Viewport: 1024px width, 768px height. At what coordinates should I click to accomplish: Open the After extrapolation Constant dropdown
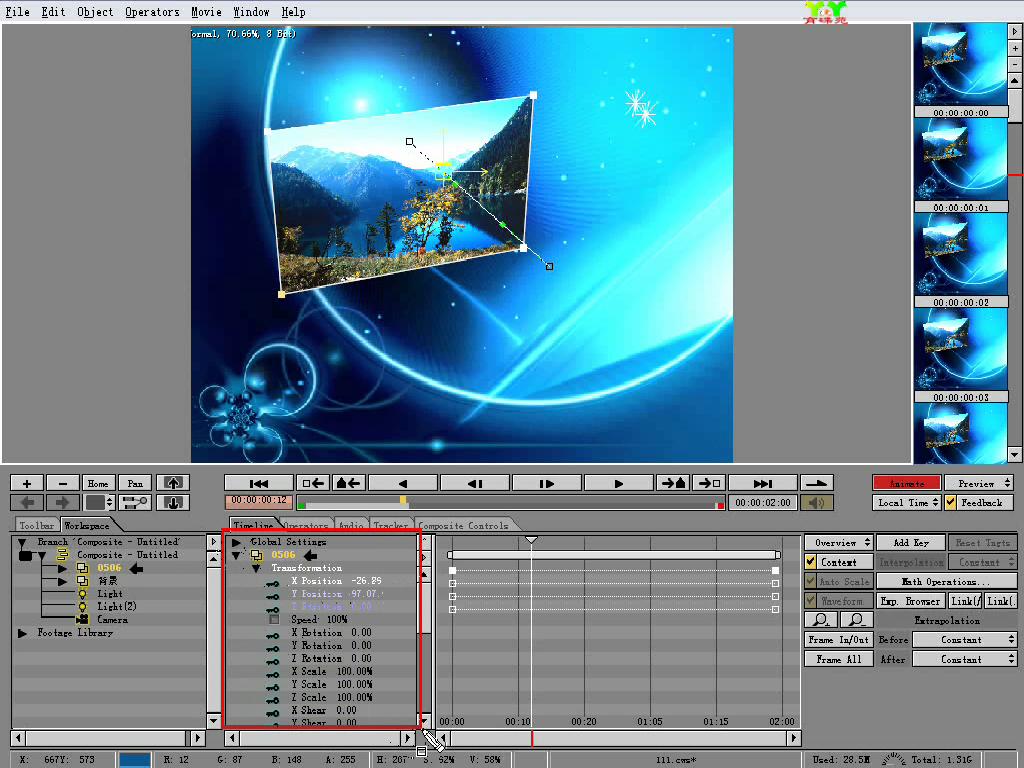[x=964, y=659]
